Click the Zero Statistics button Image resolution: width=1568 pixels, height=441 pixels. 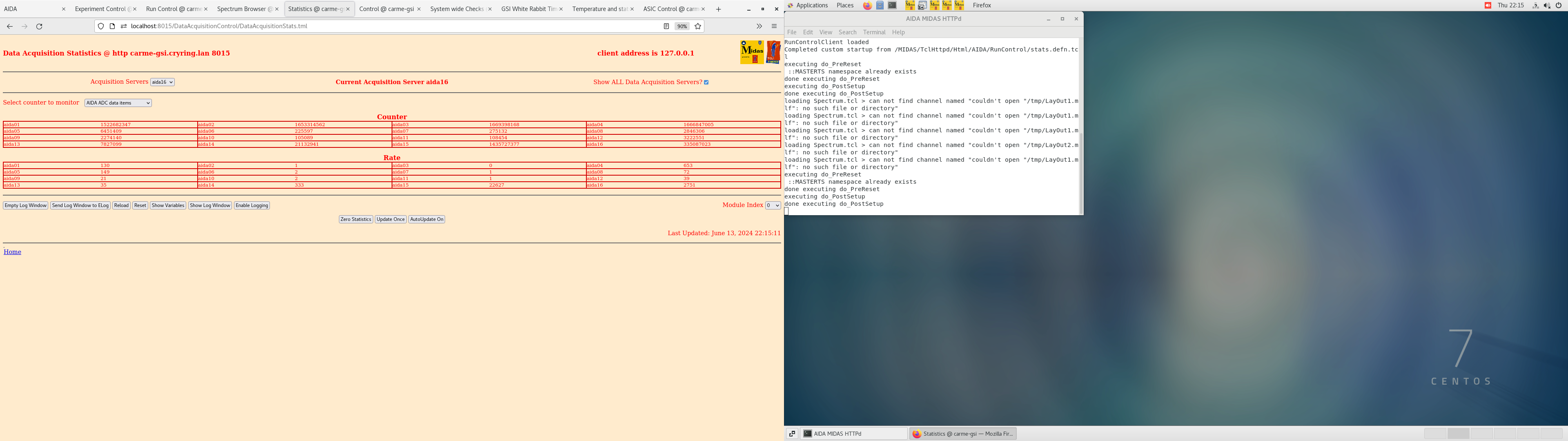click(356, 219)
